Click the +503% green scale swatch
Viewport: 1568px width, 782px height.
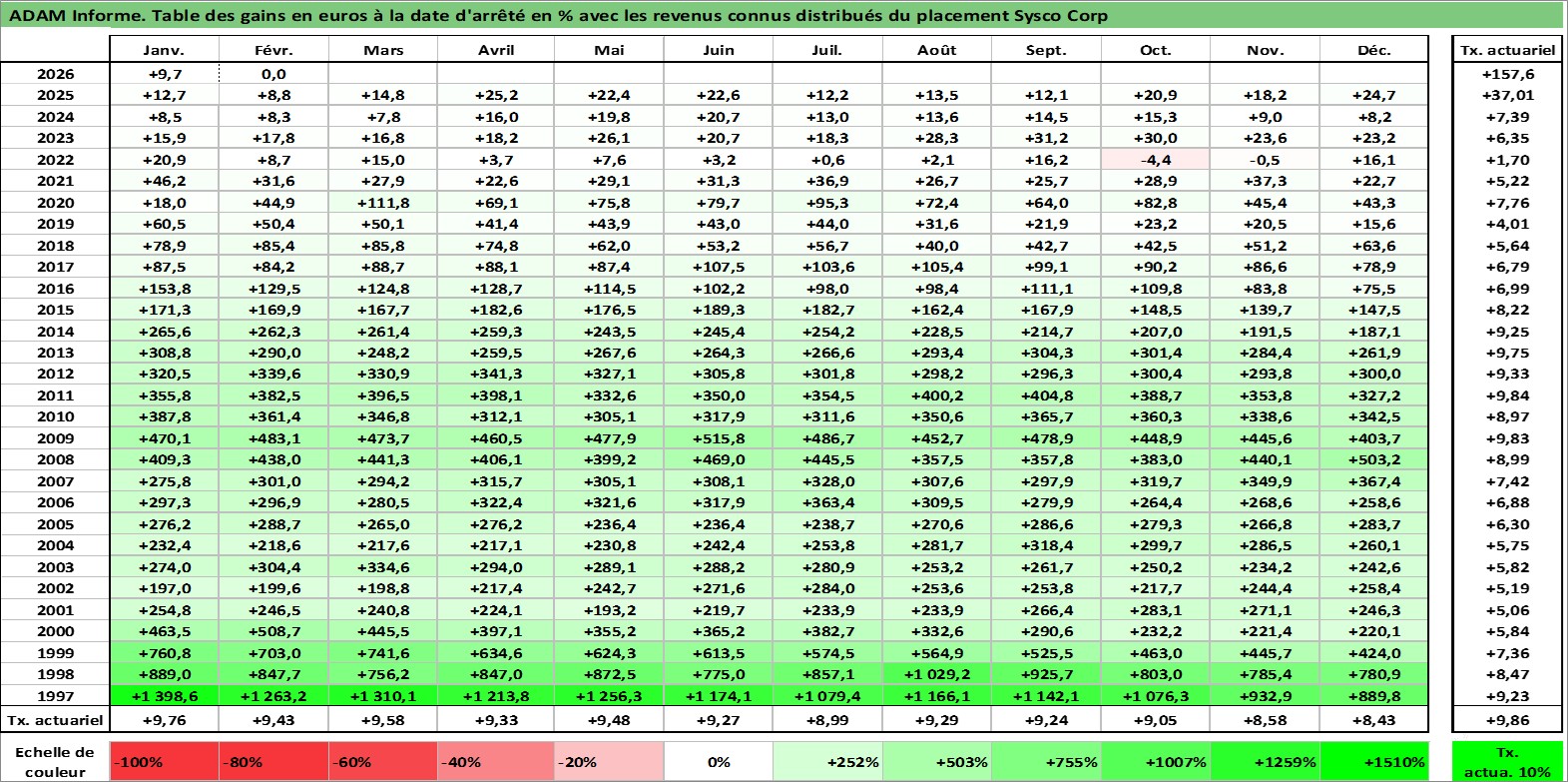point(937,761)
